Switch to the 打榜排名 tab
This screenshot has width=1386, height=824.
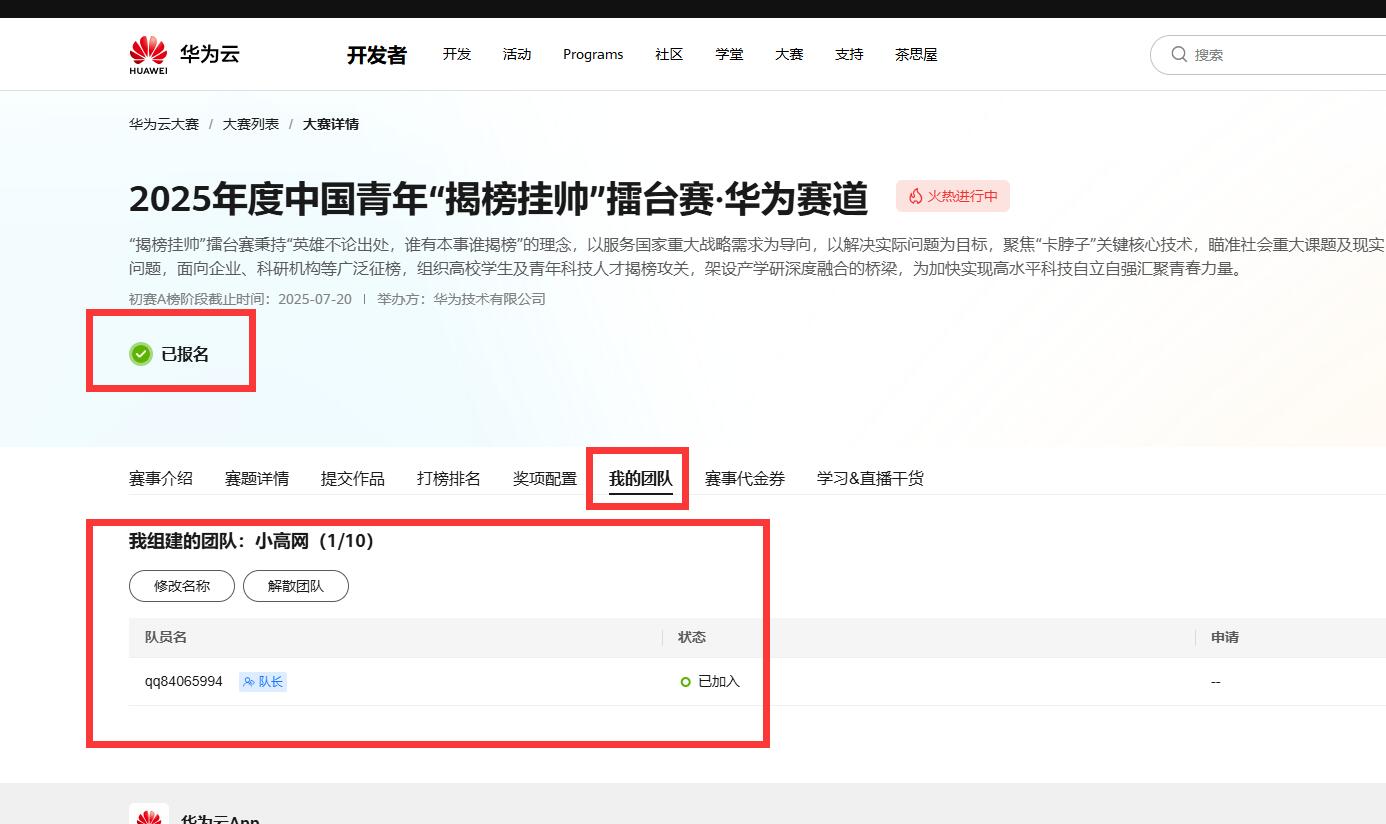click(x=449, y=478)
